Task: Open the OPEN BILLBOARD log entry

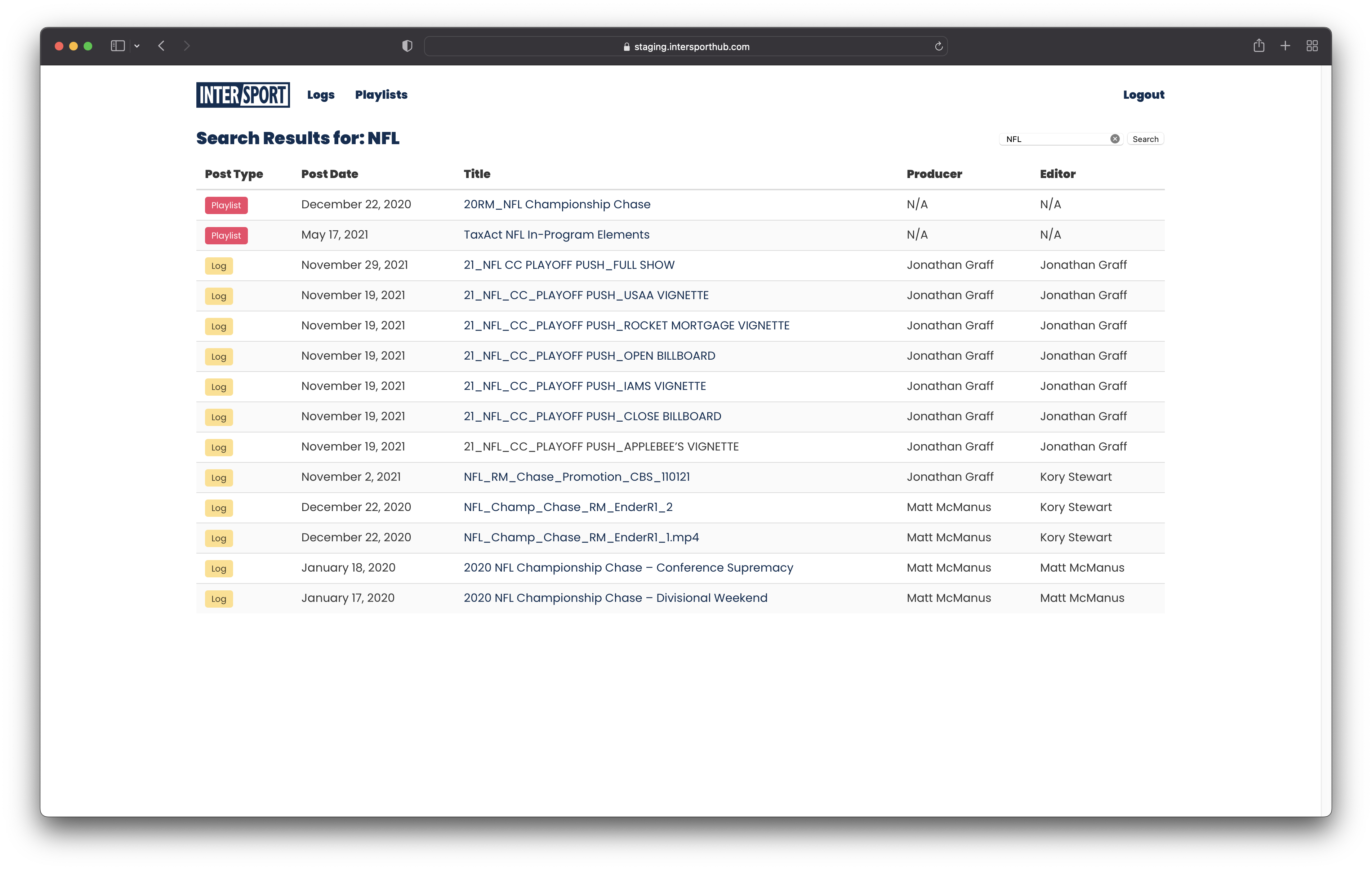Action: point(589,356)
